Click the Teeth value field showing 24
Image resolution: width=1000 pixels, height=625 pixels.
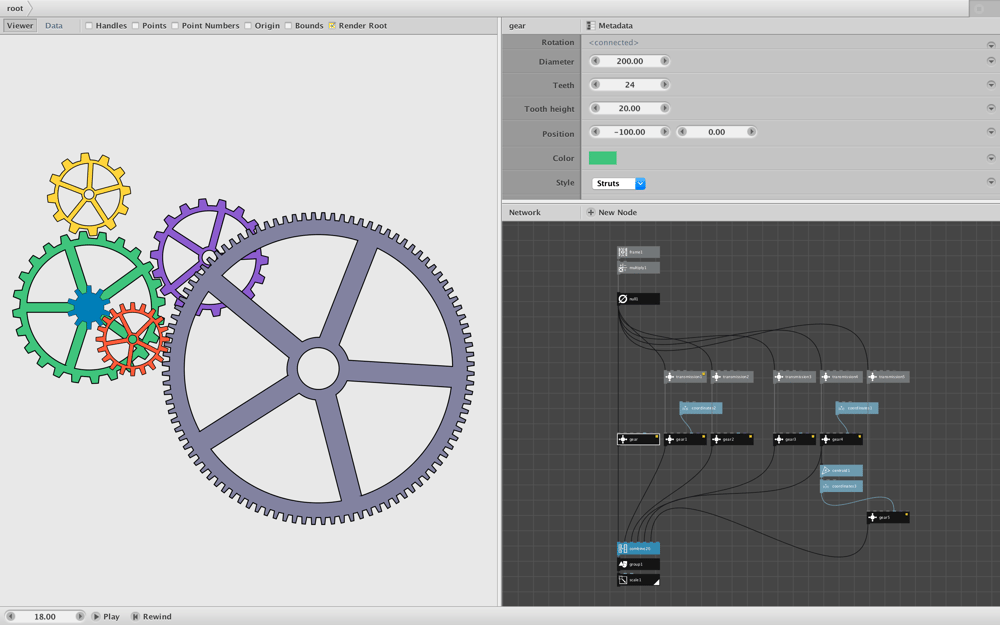point(629,85)
